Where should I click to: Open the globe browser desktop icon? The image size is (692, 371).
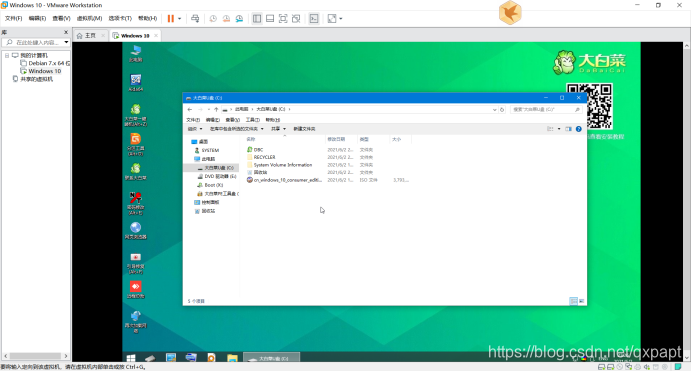pyautogui.click(x=135, y=230)
